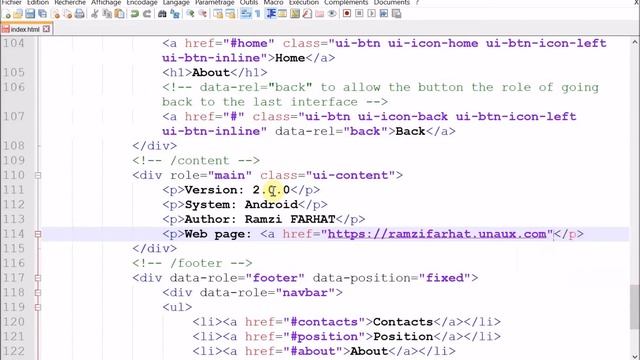Open the Recherche menu
This screenshot has height=360, width=640.
pyautogui.click(x=70, y=2)
